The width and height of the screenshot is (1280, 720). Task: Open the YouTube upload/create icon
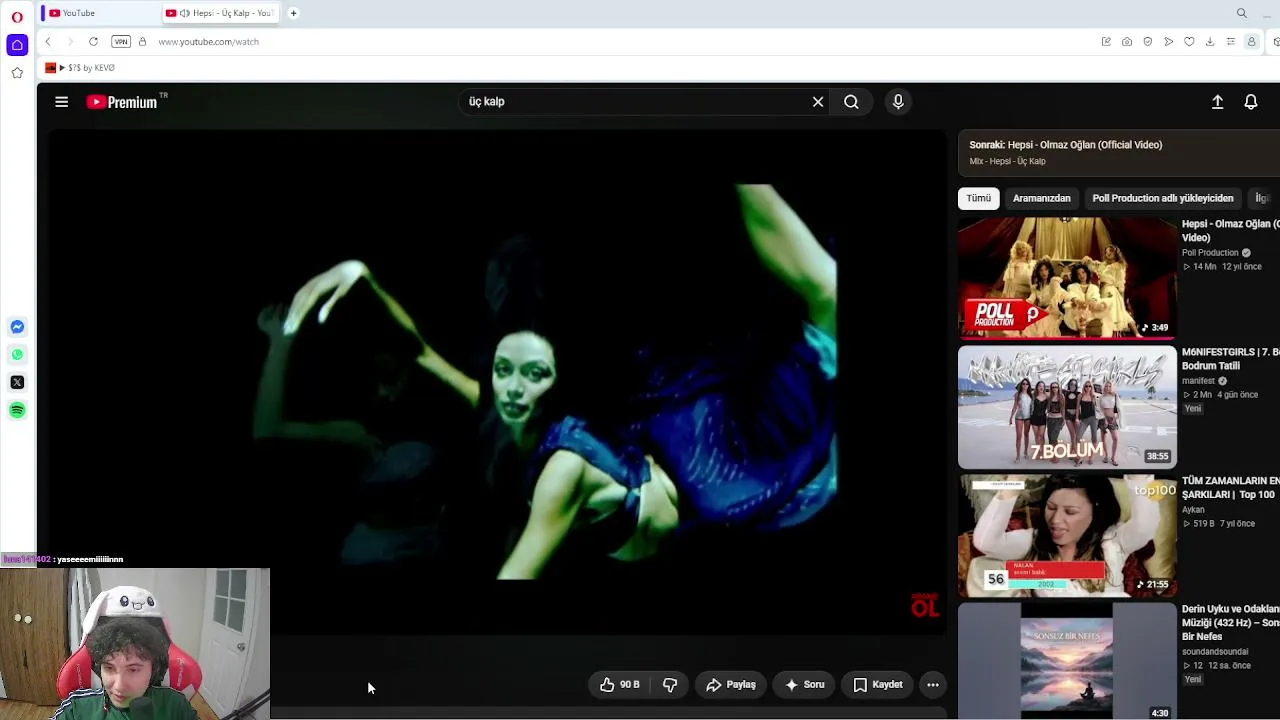(x=1218, y=102)
